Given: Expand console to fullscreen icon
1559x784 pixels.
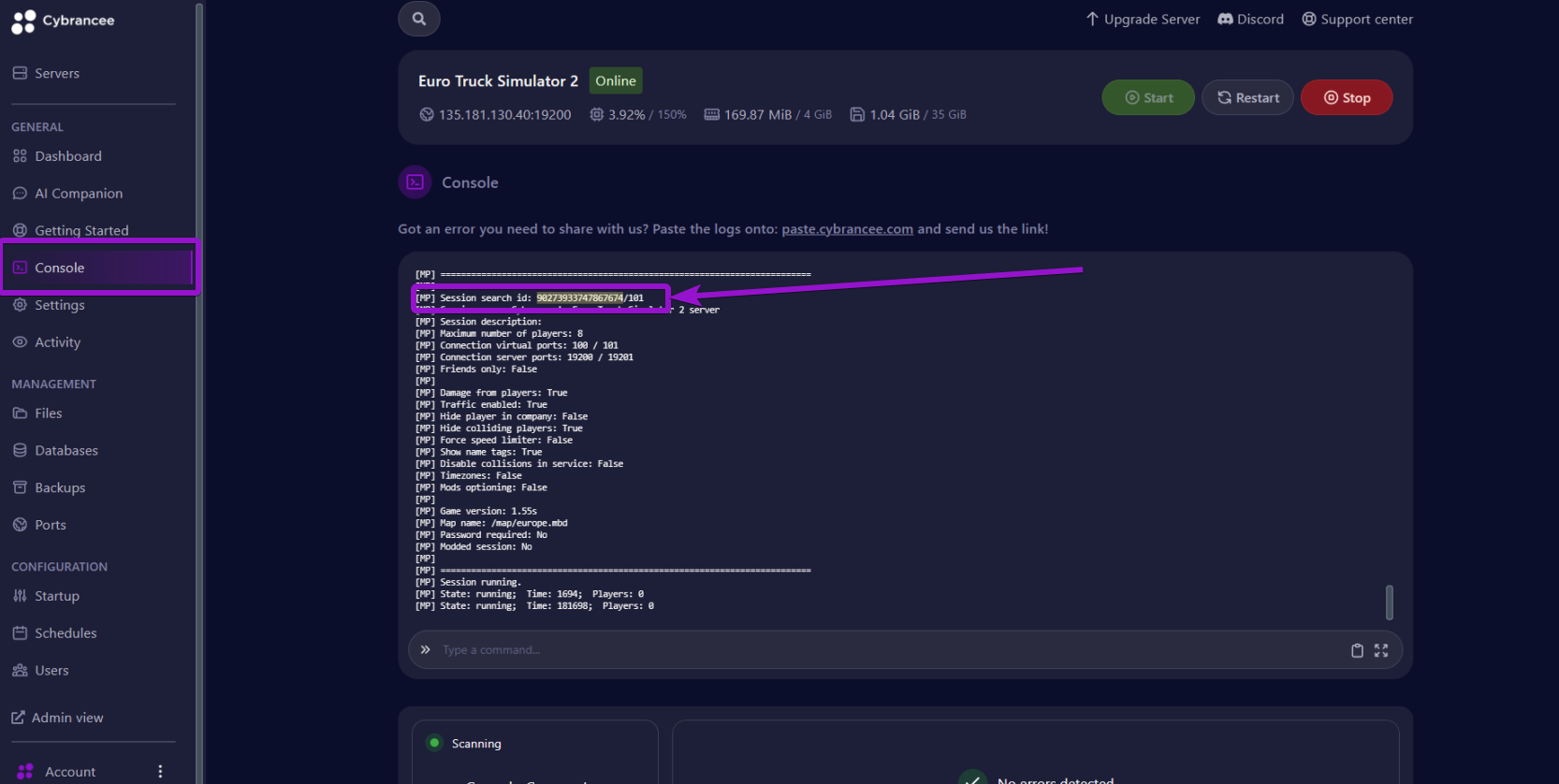Looking at the screenshot, I should point(1381,650).
